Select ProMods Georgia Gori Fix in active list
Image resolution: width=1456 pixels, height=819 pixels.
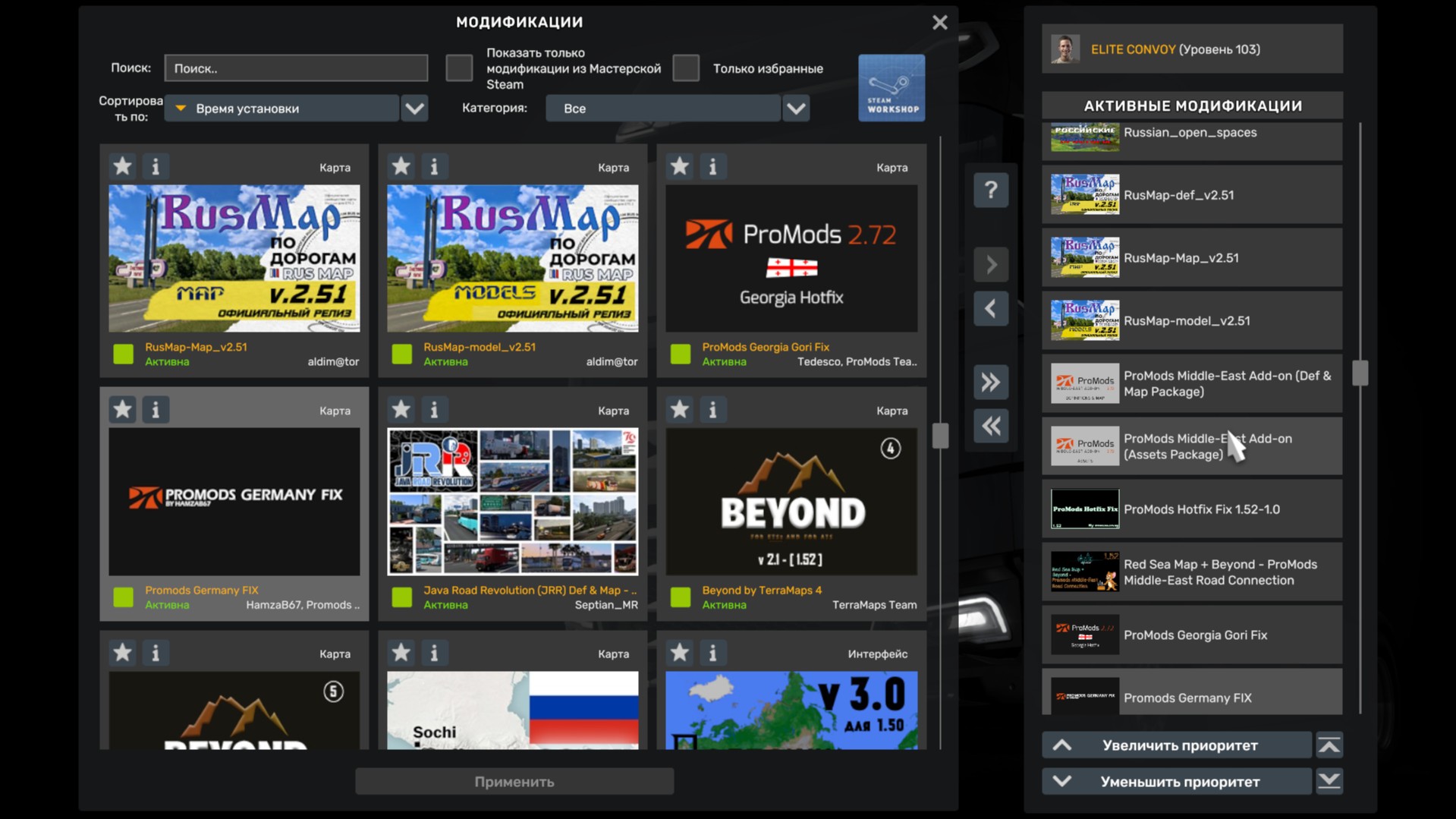(x=1192, y=635)
